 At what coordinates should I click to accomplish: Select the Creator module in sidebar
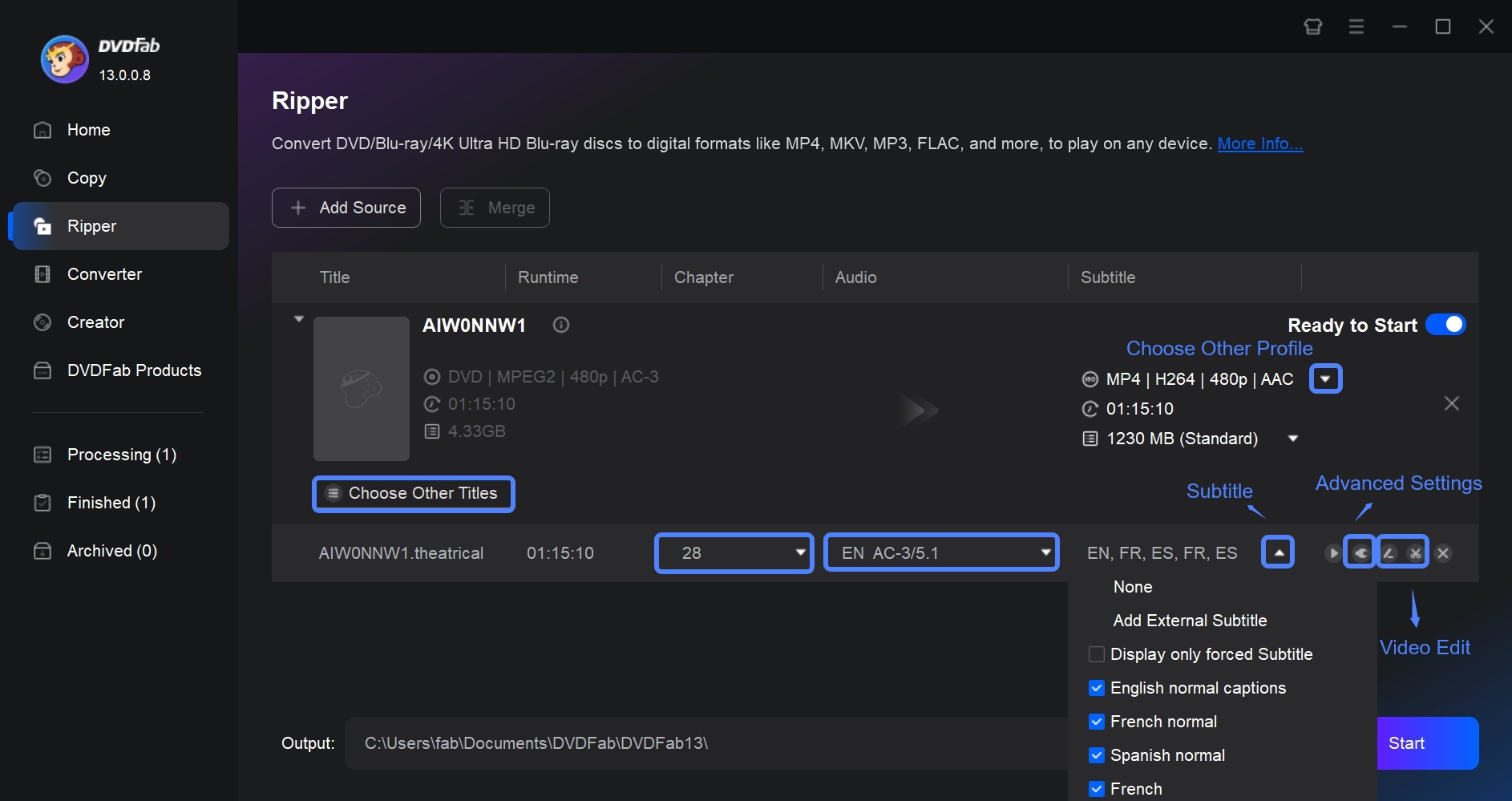[x=94, y=322]
